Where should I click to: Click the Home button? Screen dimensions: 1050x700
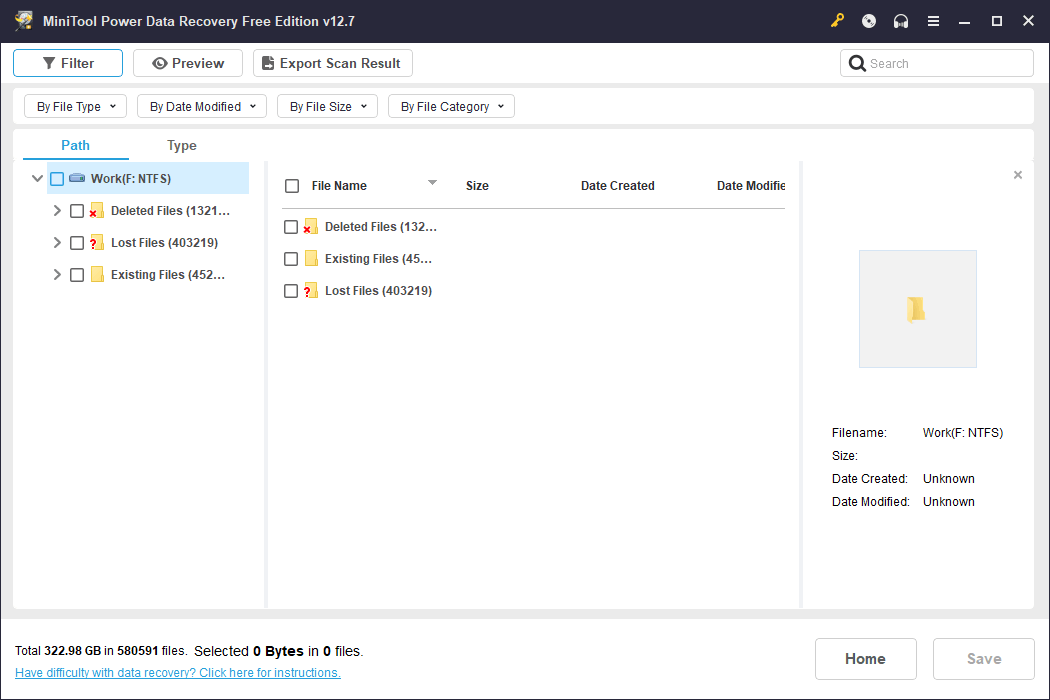tap(866, 659)
